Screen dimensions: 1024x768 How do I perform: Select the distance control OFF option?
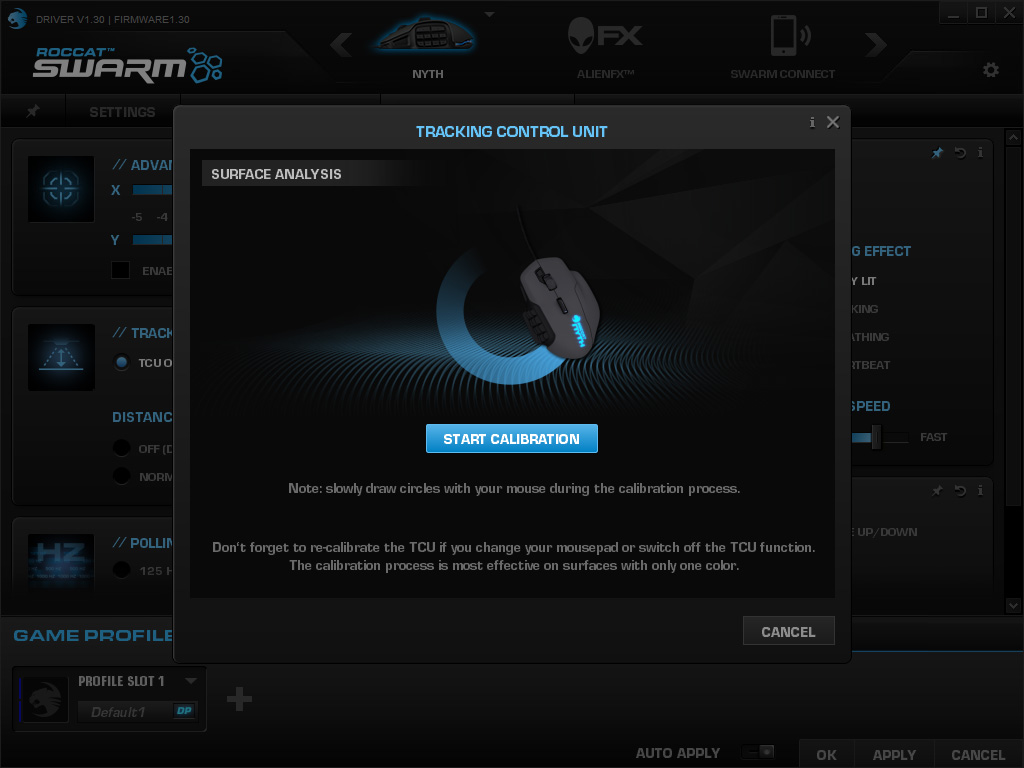(121, 448)
